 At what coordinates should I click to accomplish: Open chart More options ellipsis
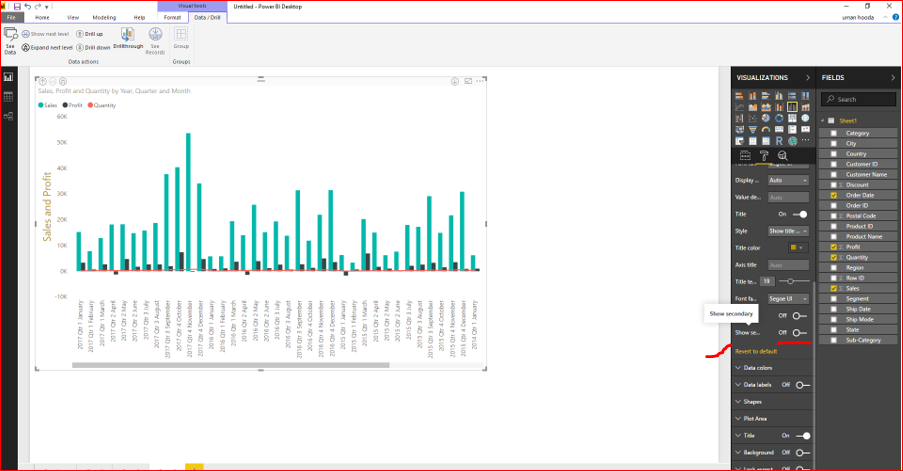[x=480, y=81]
